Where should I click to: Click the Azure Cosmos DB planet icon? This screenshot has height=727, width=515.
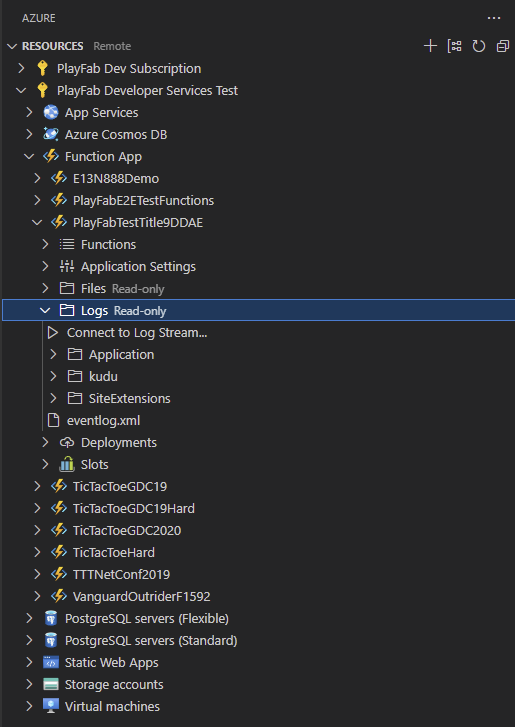[51, 134]
